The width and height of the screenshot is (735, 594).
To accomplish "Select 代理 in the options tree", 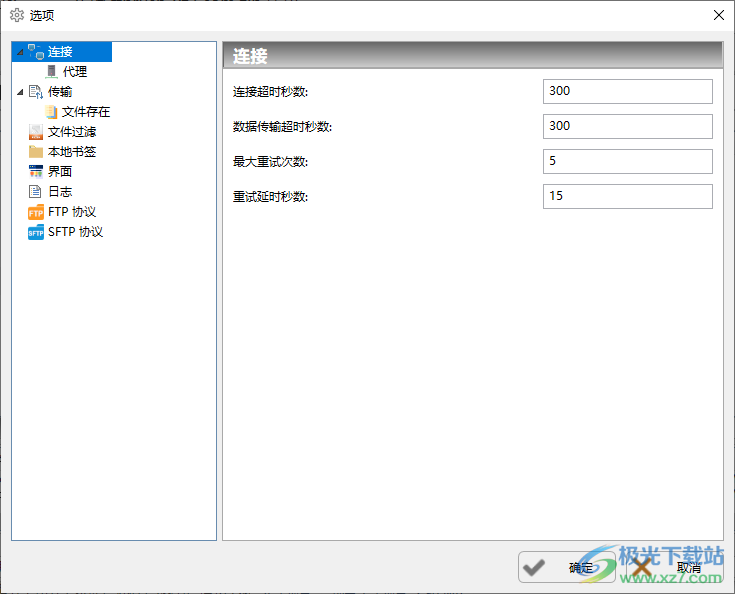I will point(75,72).
